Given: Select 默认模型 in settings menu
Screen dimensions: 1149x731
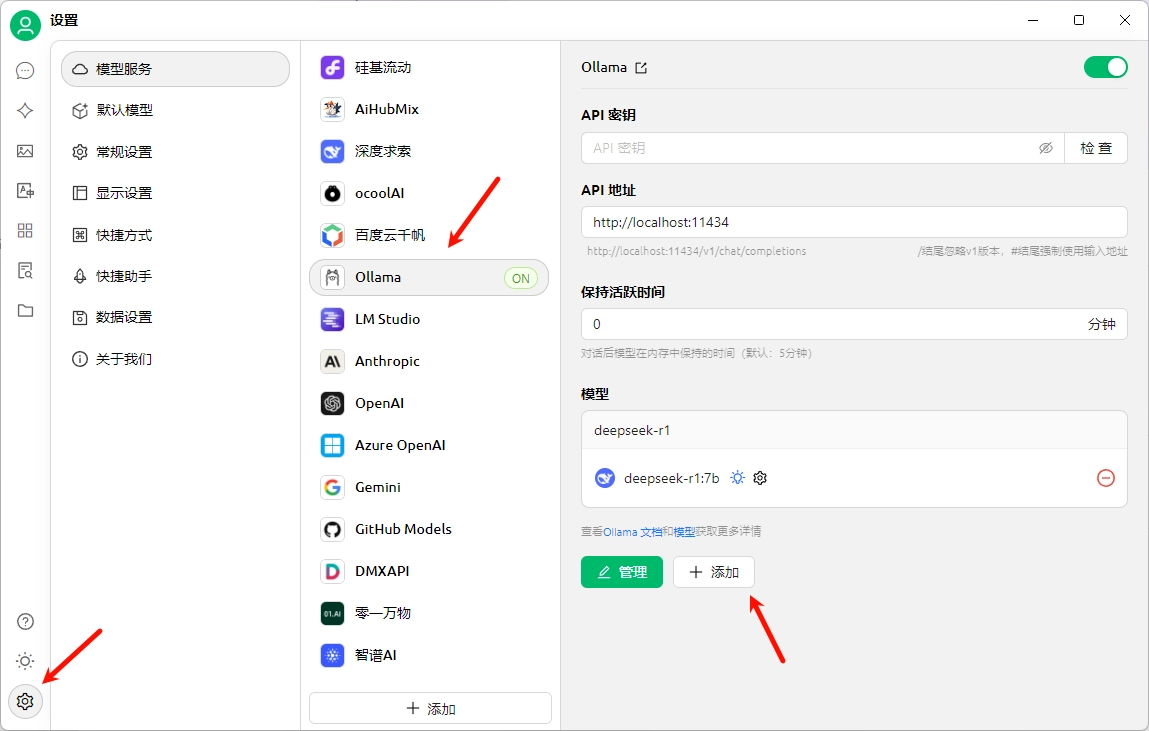Looking at the screenshot, I should pos(125,111).
